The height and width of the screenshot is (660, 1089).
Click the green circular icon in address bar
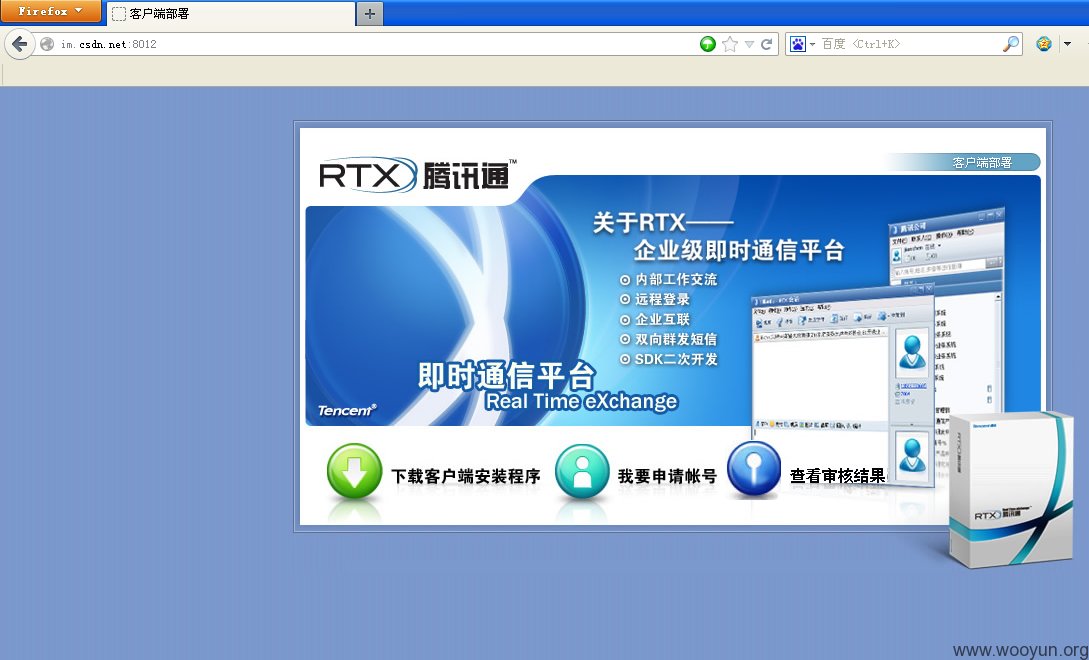tap(707, 44)
